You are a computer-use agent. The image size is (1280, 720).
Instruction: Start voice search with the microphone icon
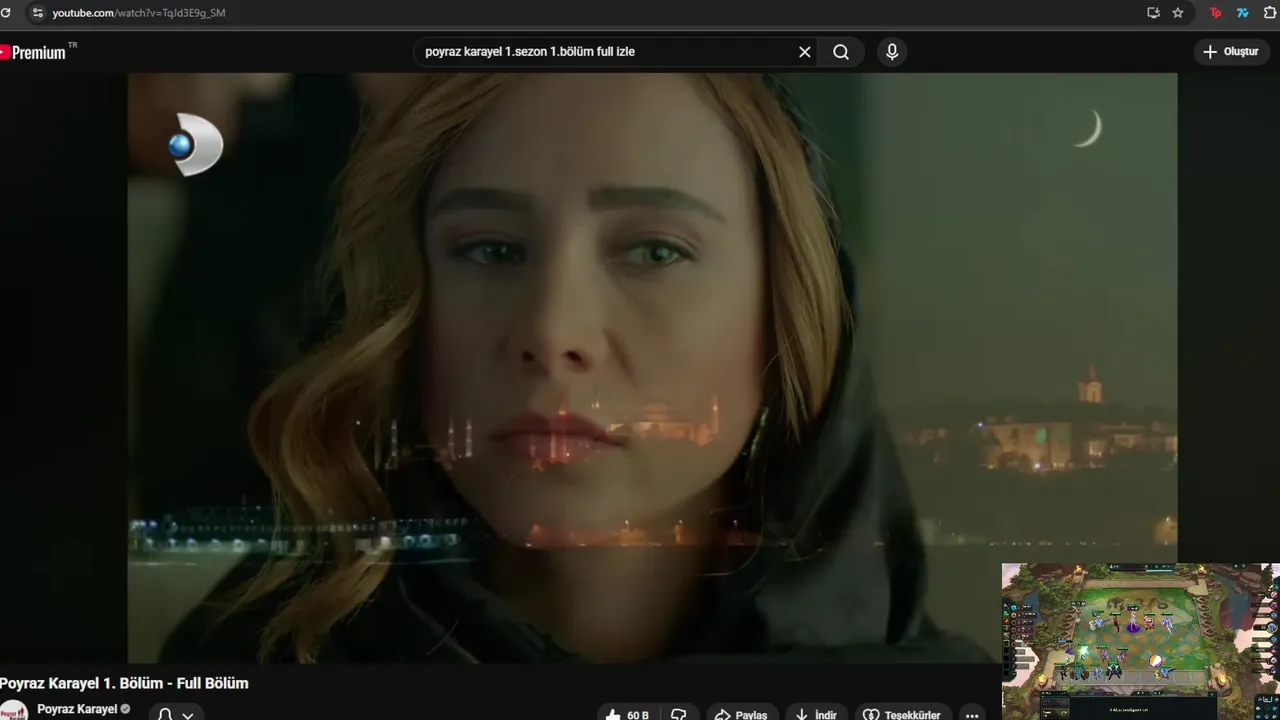892,52
